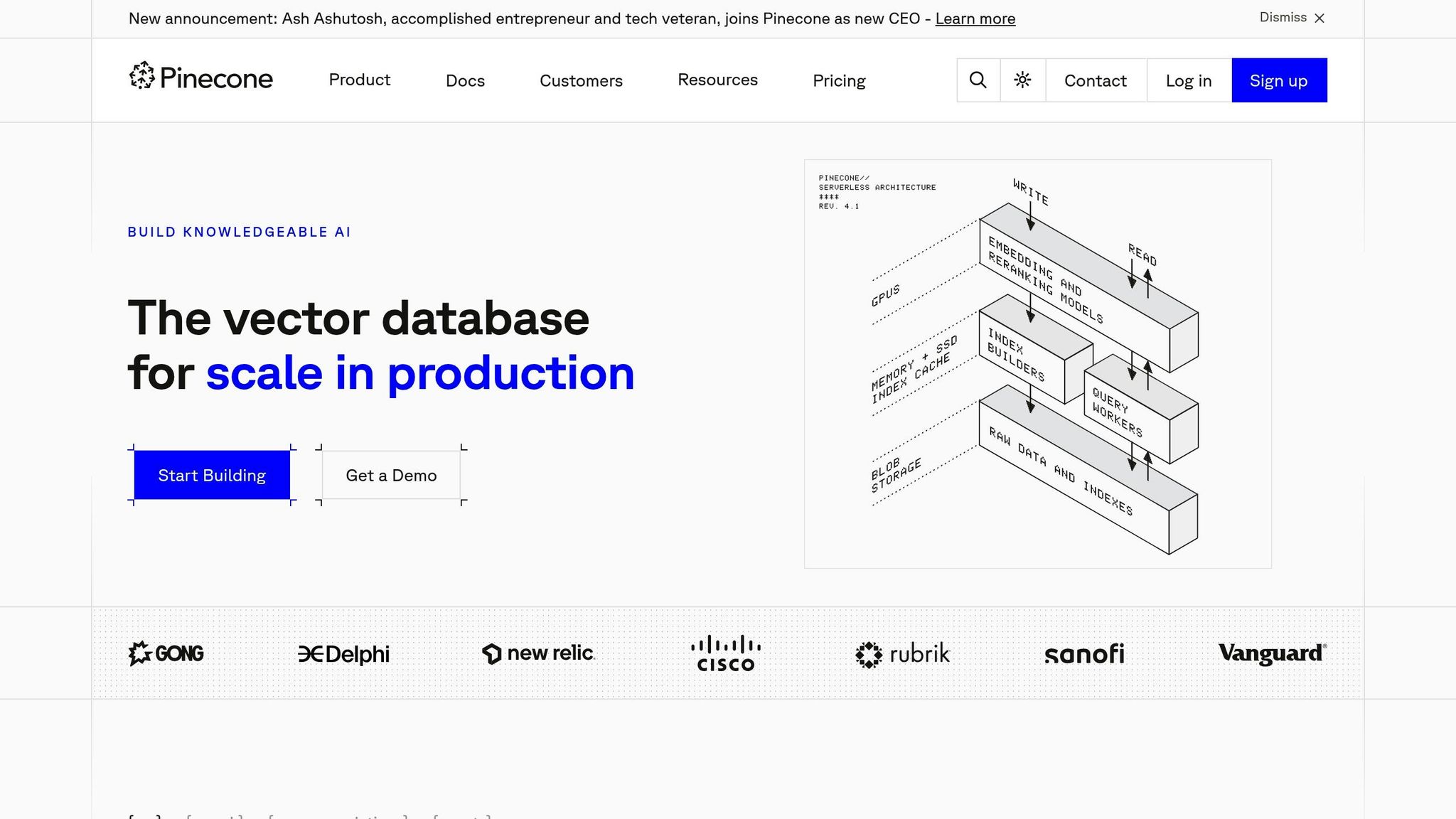The height and width of the screenshot is (819, 1456).
Task: Open the Product menu
Action: click(x=360, y=80)
